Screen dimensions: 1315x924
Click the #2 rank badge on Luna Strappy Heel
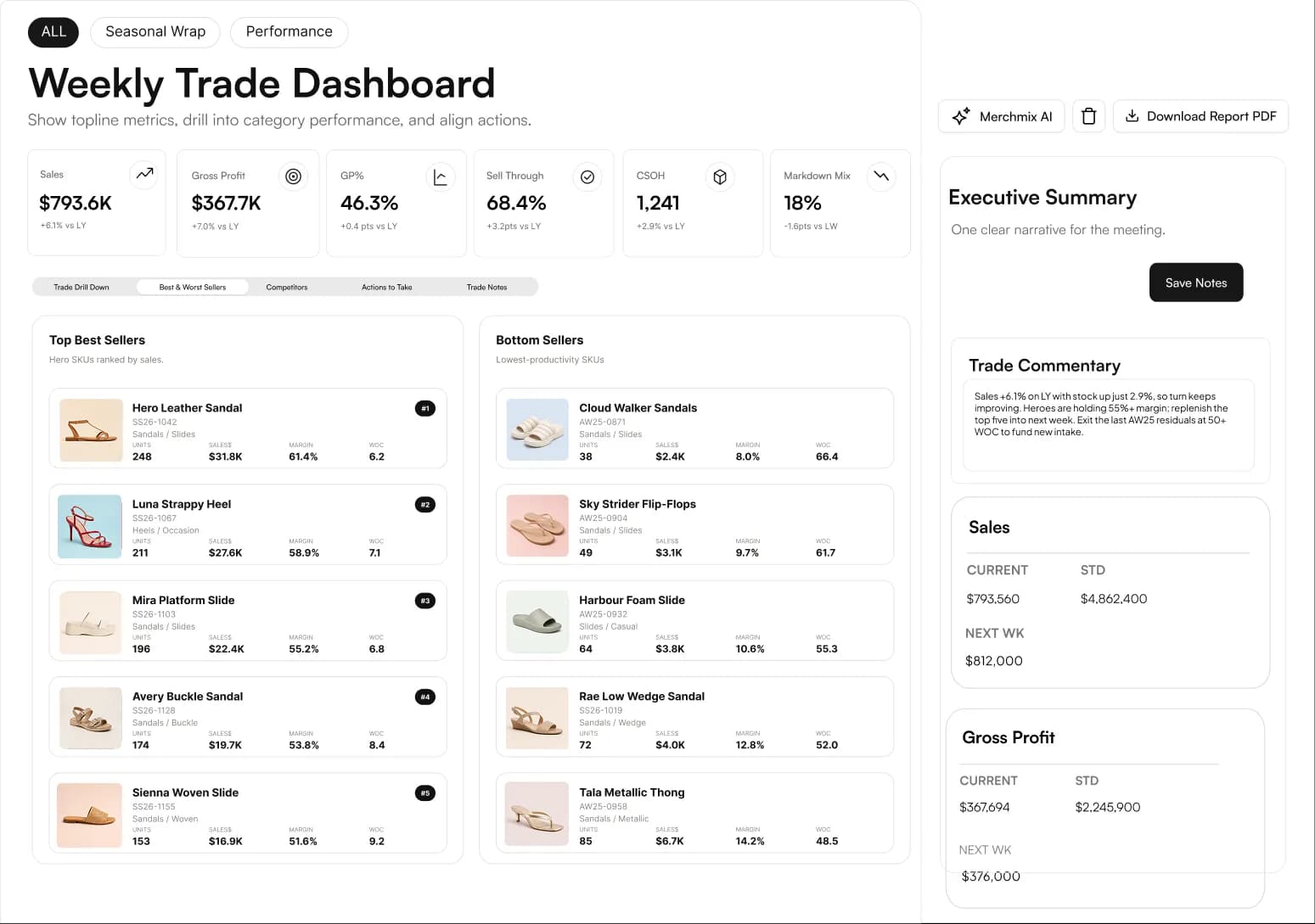(x=425, y=505)
